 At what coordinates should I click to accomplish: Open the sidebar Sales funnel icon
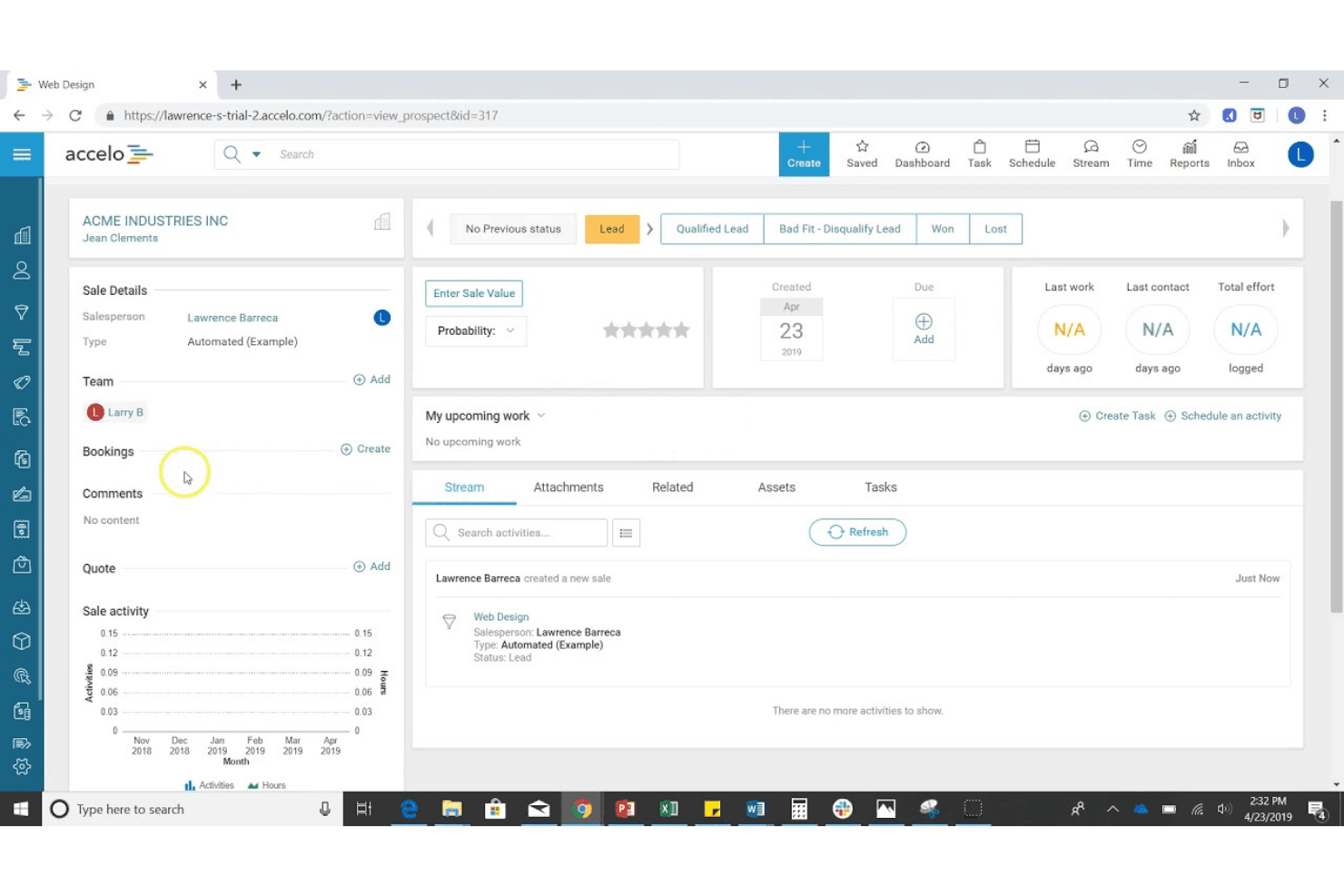pyautogui.click(x=22, y=312)
